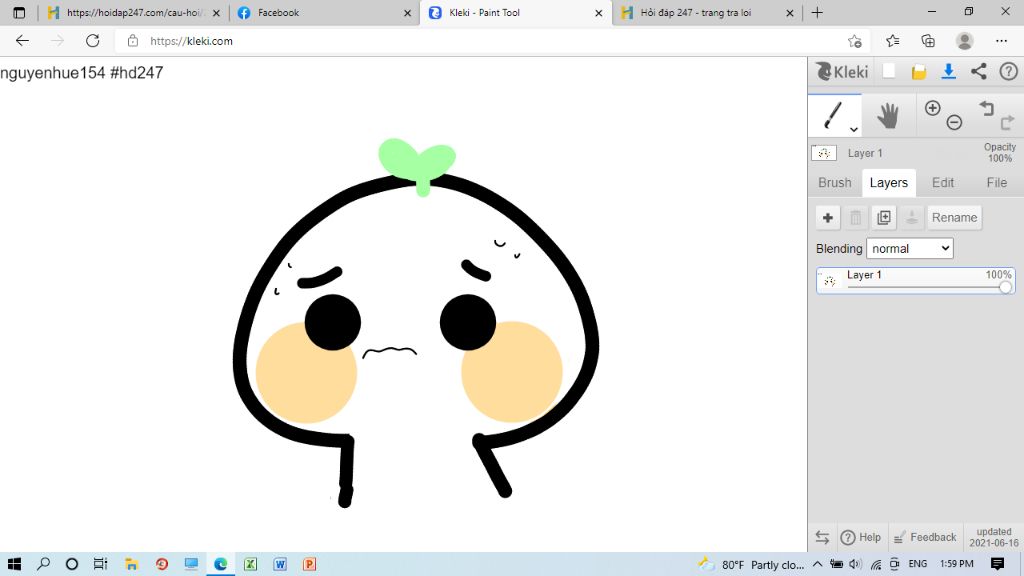This screenshot has width=1024, height=576.
Task: Flip the interface side with the arrows icon
Action: tap(822, 537)
